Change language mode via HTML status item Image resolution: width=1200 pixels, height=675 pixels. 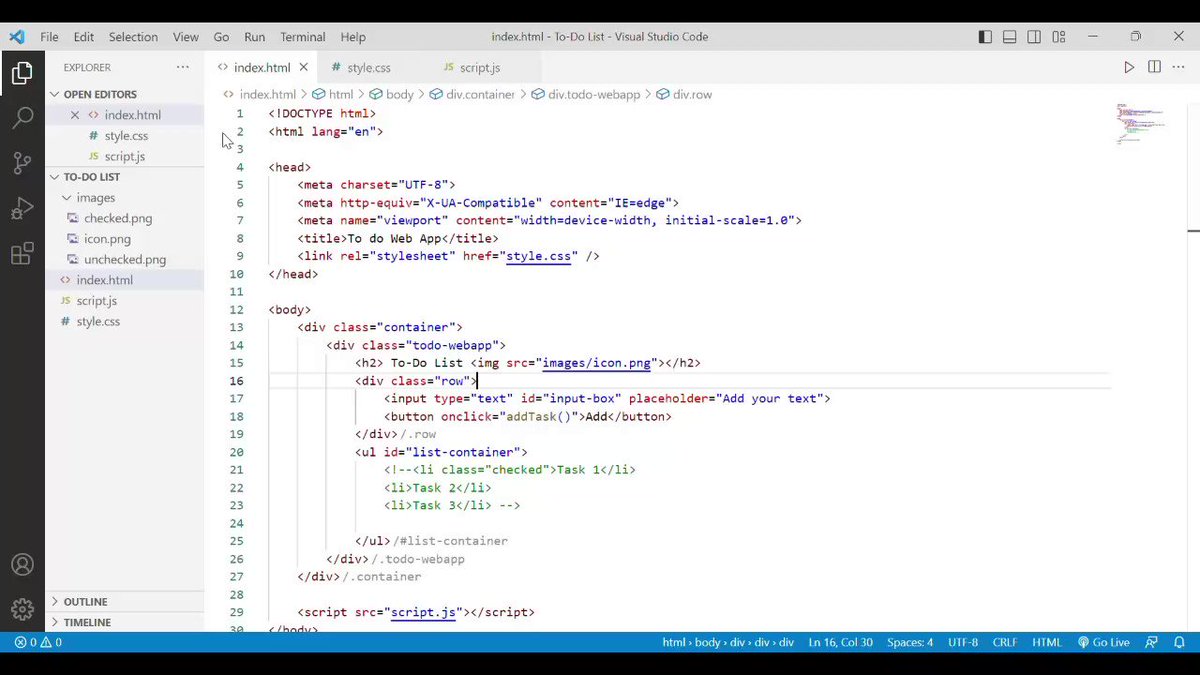(1047, 642)
